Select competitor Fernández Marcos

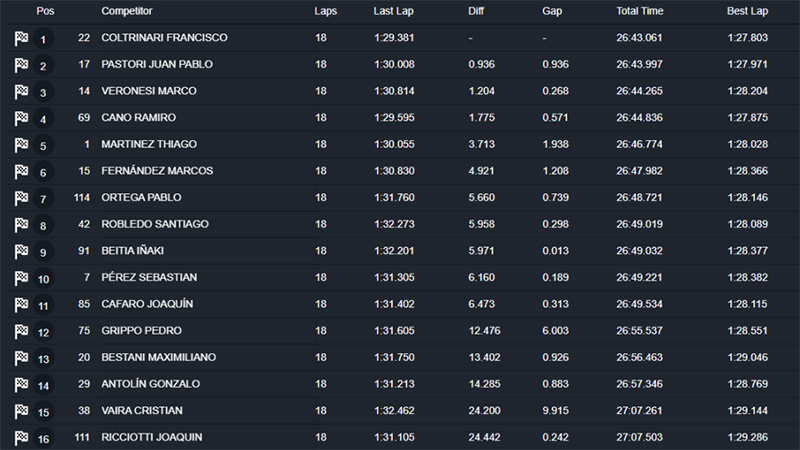pyautogui.click(x=157, y=171)
